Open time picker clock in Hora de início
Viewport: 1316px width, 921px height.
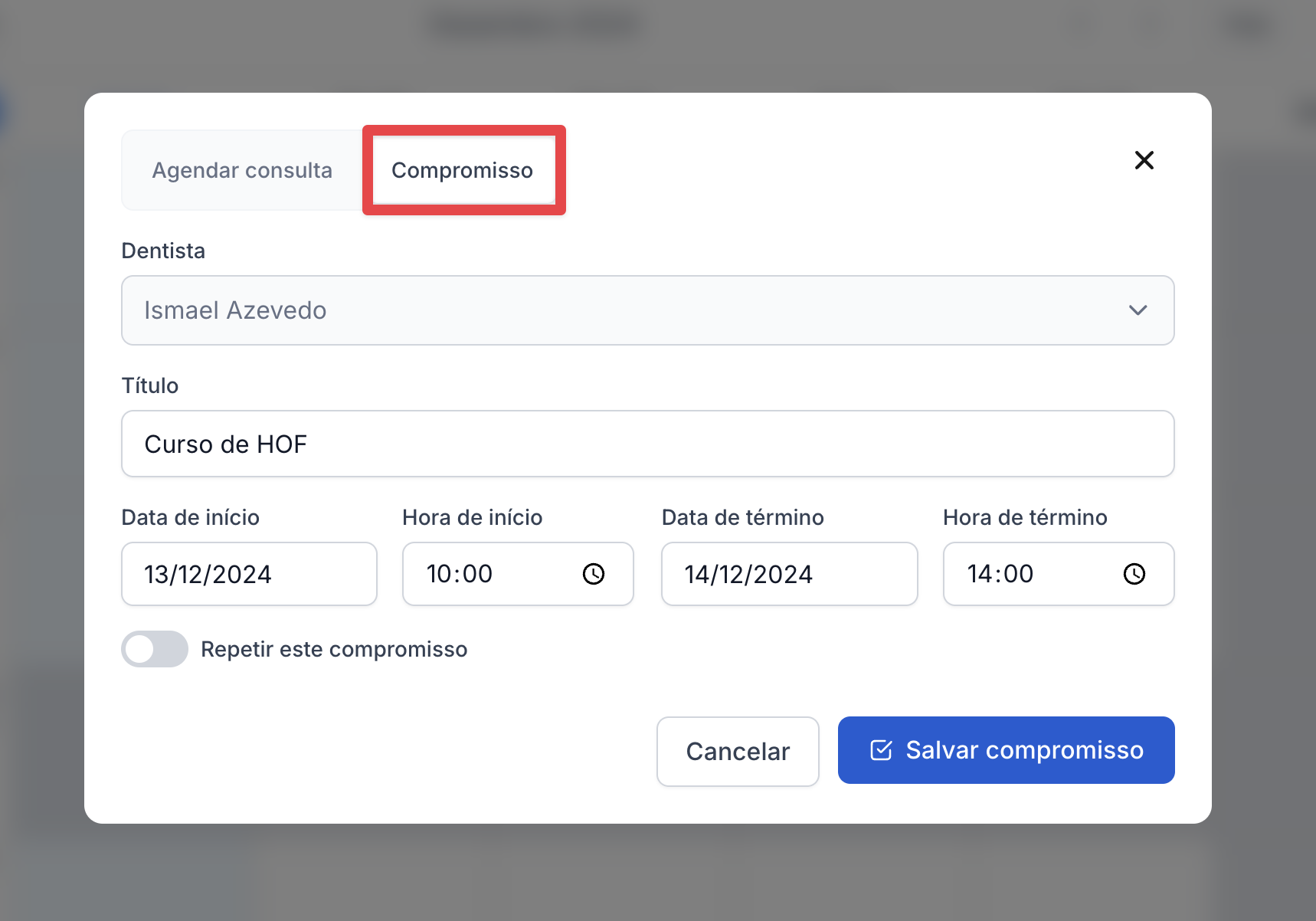click(x=594, y=574)
